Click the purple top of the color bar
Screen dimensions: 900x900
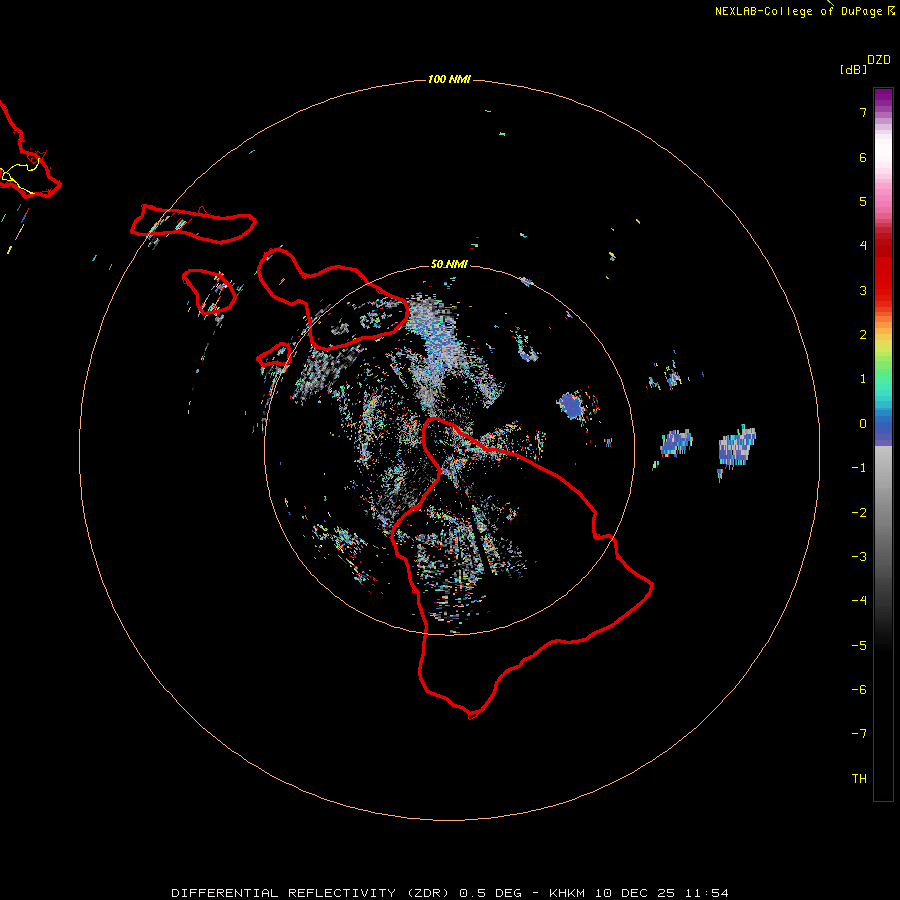pos(883,98)
